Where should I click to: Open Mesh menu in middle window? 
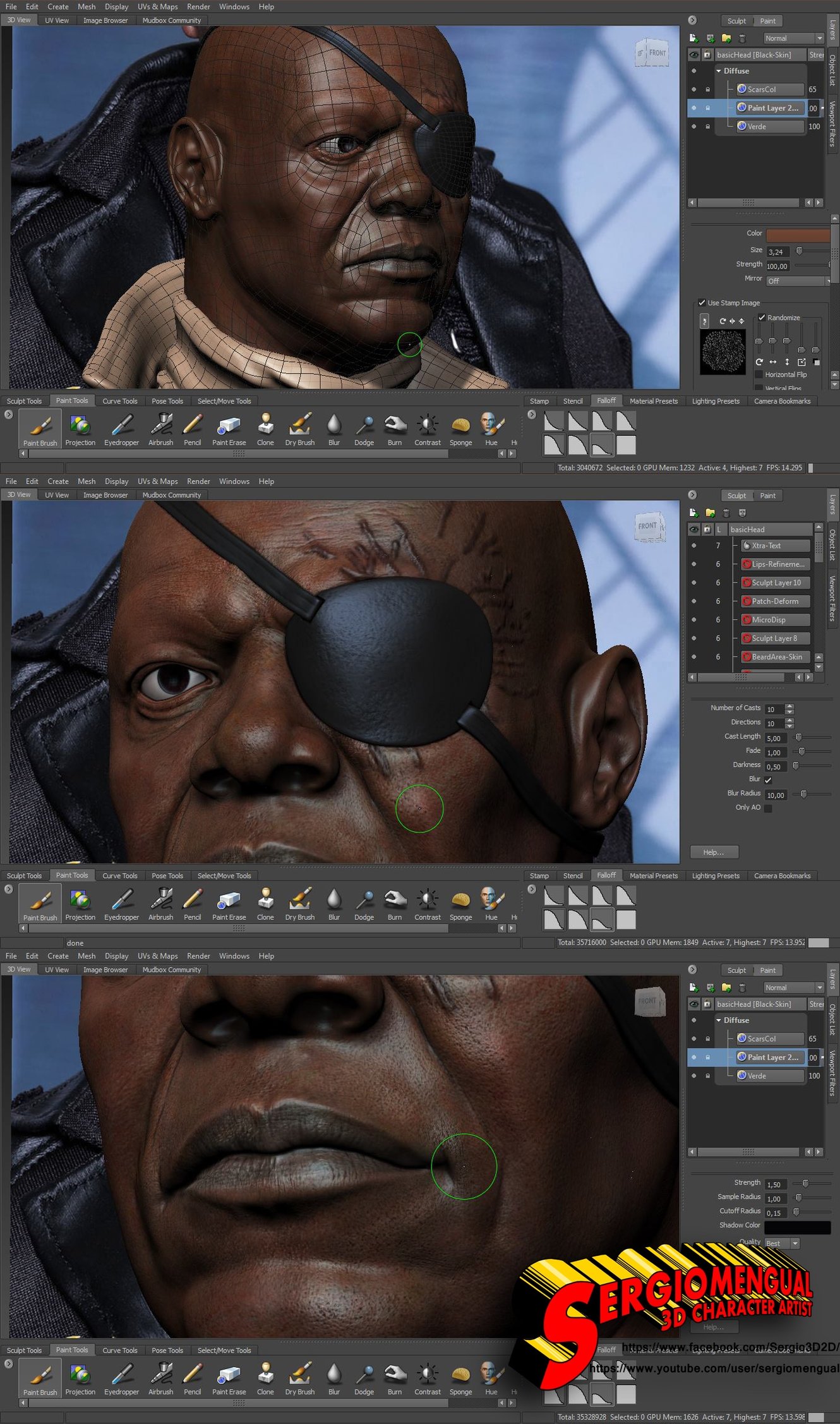pyautogui.click(x=87, y=481)
